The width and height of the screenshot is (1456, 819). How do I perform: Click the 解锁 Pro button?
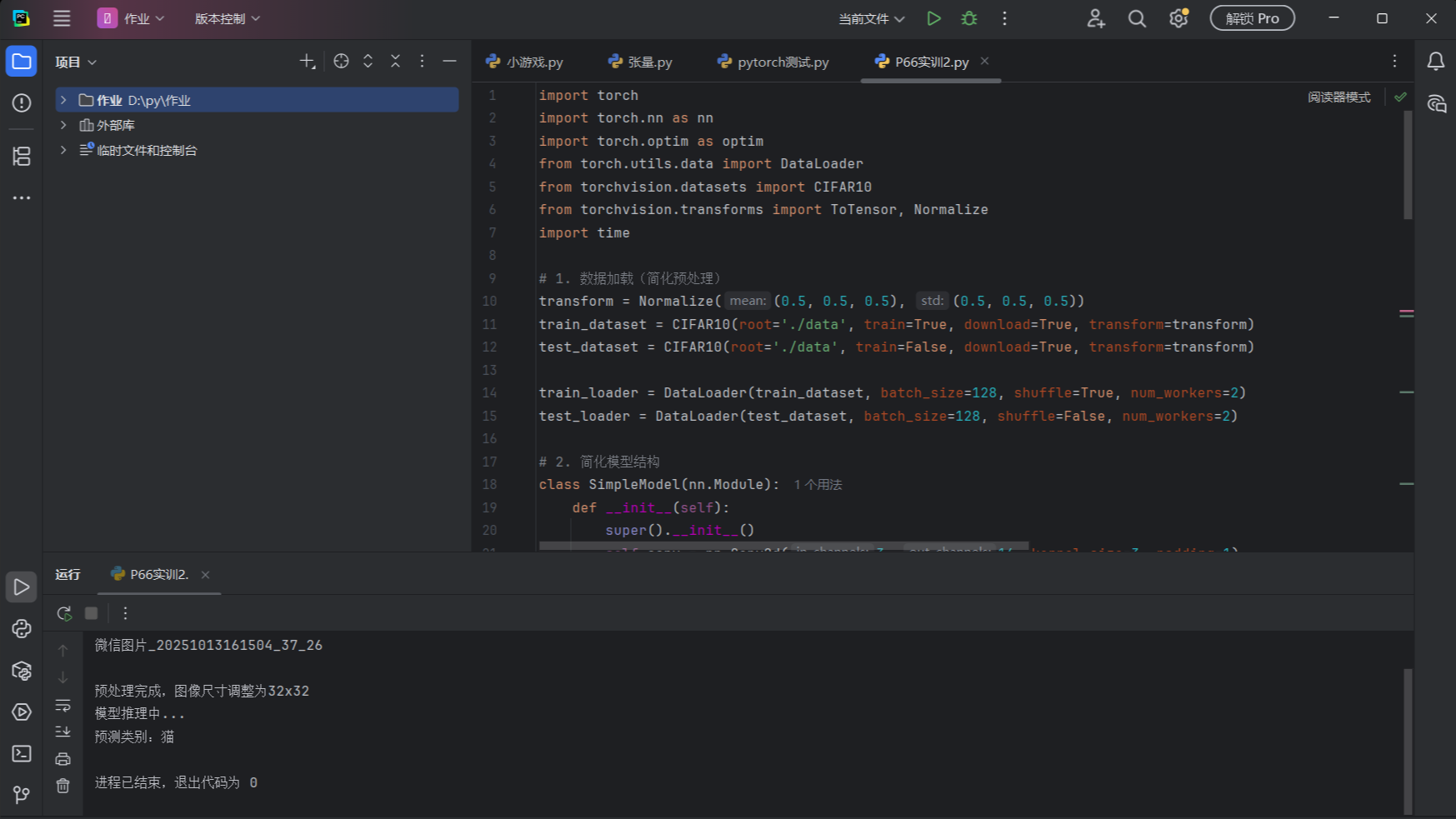(1252, 18)
